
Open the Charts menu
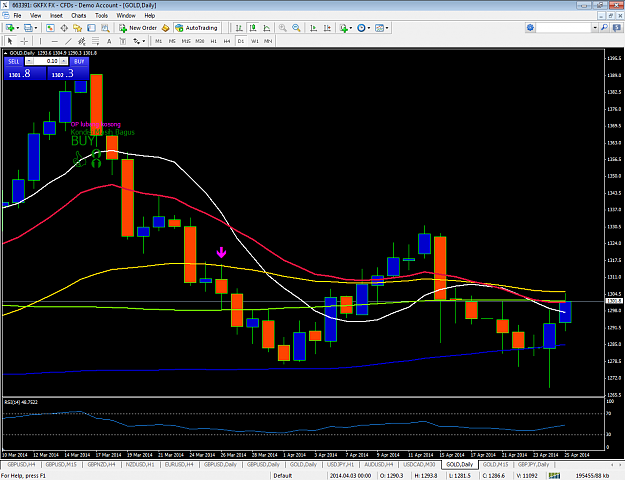(79, 16)
